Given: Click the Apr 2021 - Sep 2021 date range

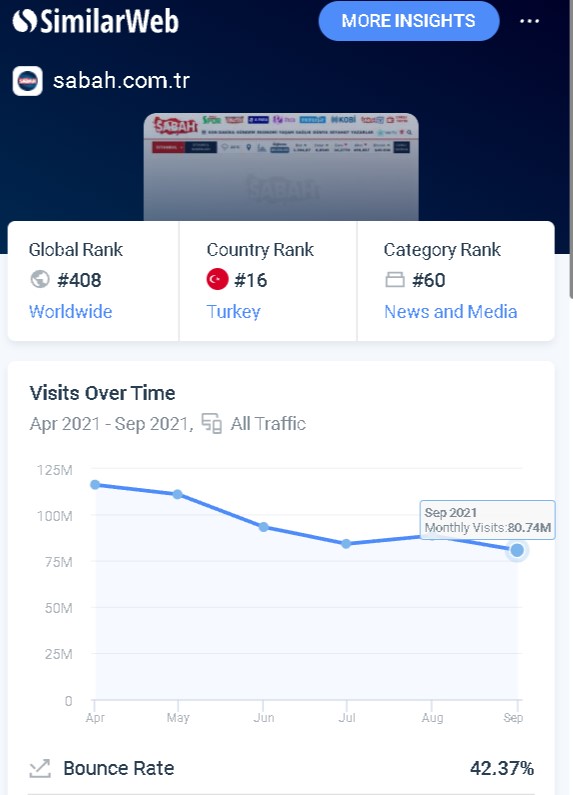Looking at the screenshot, I should [x=111, y=423].
